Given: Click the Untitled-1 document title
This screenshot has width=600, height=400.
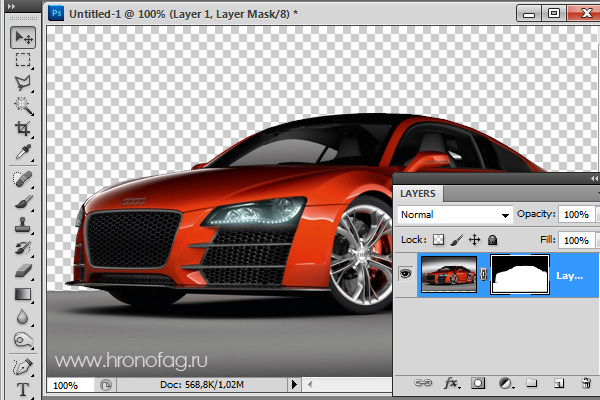Looking at the screenshot, I should coord(178,13).
